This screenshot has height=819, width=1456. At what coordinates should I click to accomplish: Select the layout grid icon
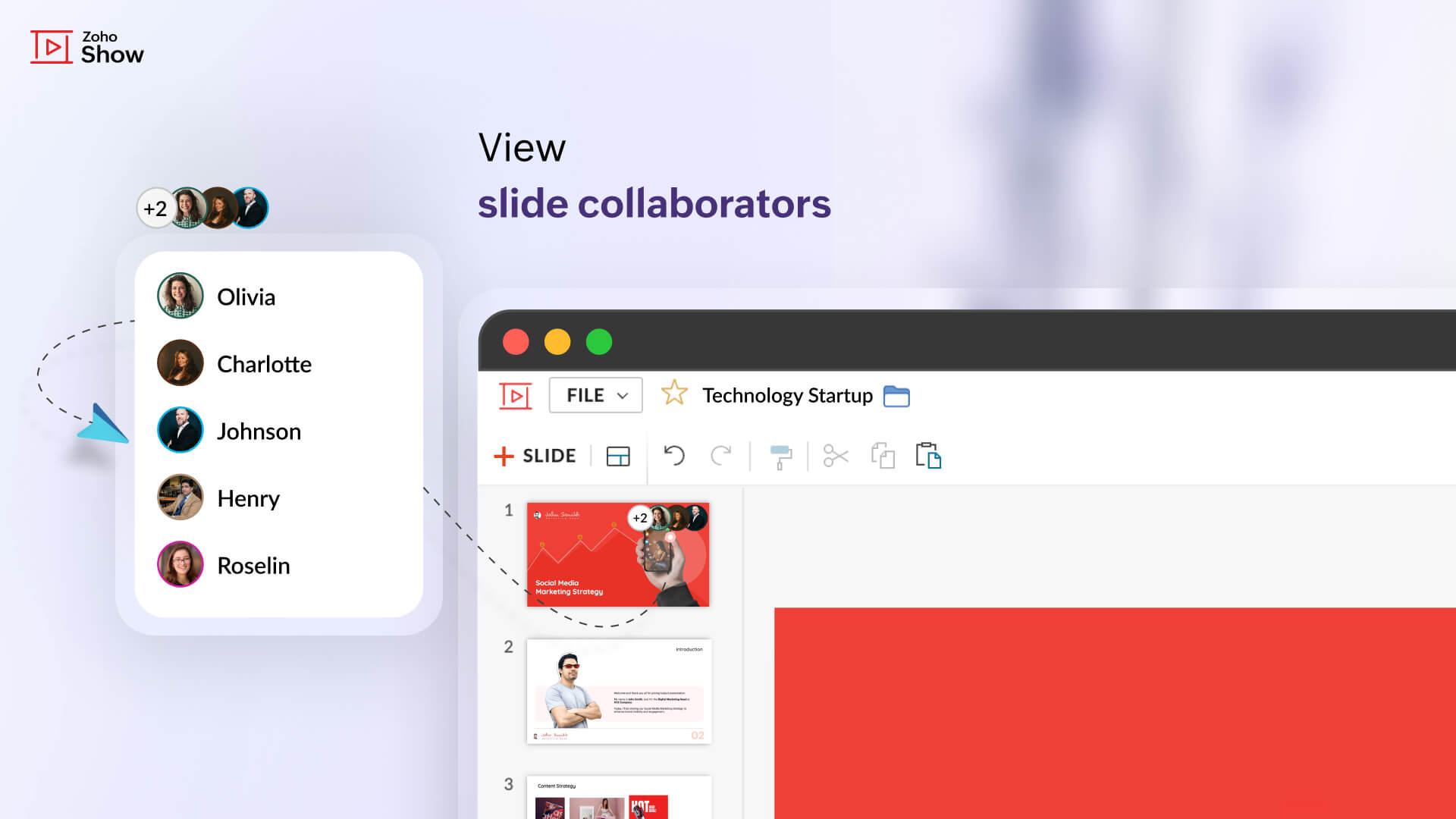(x=618, y=456)
